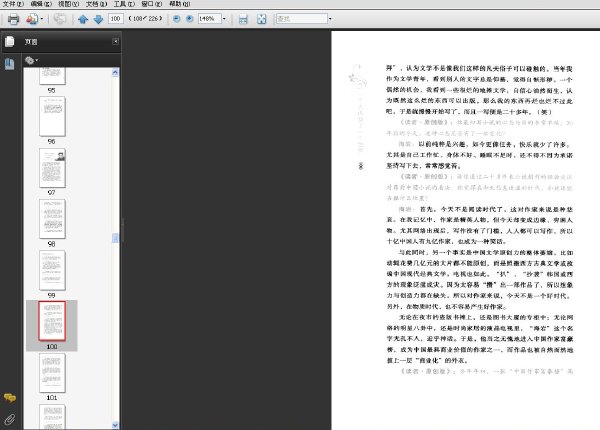Go to previous page with the up arrow
The width and height of the screenshot is (600, 430).
(x=83, y=19)
